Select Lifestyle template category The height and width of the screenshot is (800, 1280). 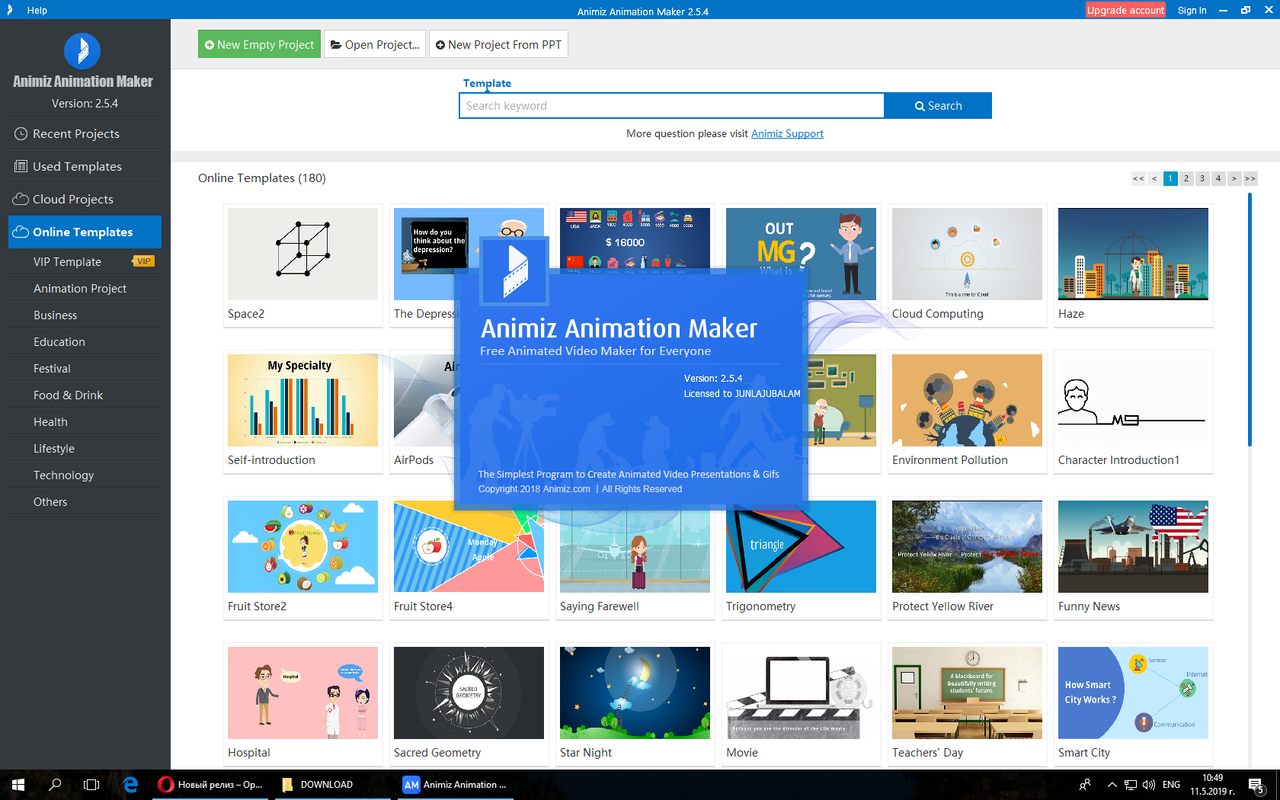coord(54,449)
